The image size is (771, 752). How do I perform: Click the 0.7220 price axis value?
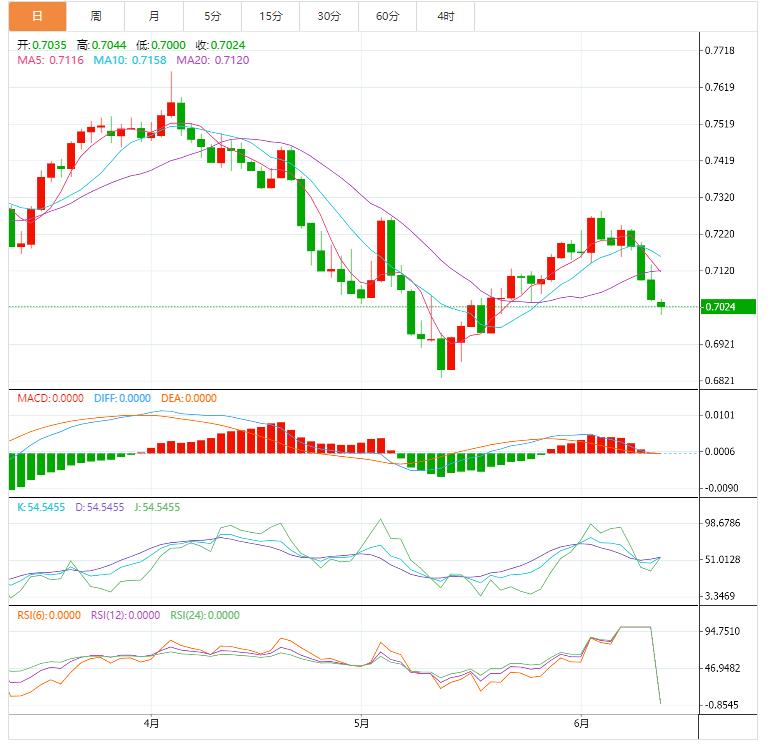(719, 234)
